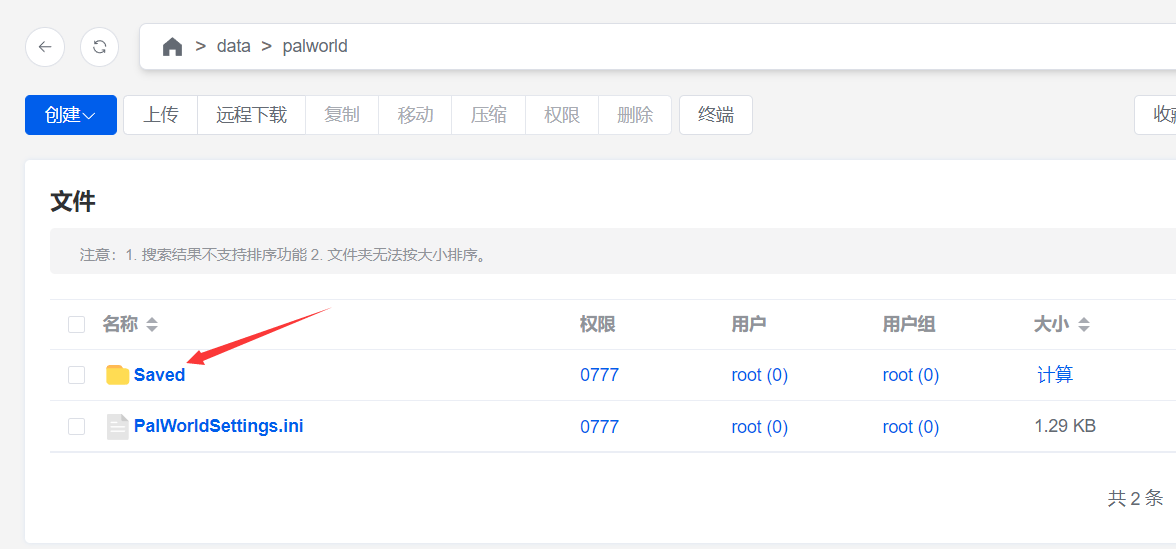Click the back arrow navigation button
The image size is (1176, 549).
point(45,47)
